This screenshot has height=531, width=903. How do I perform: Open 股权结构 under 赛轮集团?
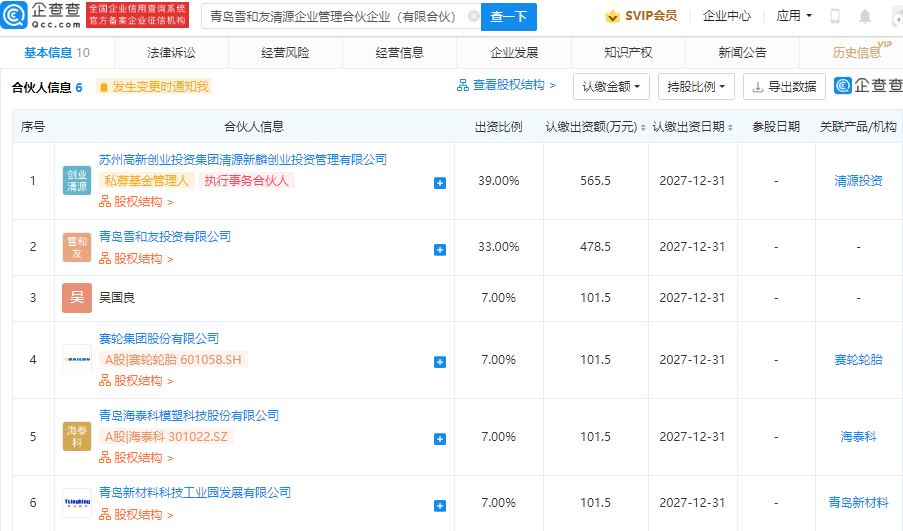136,381
